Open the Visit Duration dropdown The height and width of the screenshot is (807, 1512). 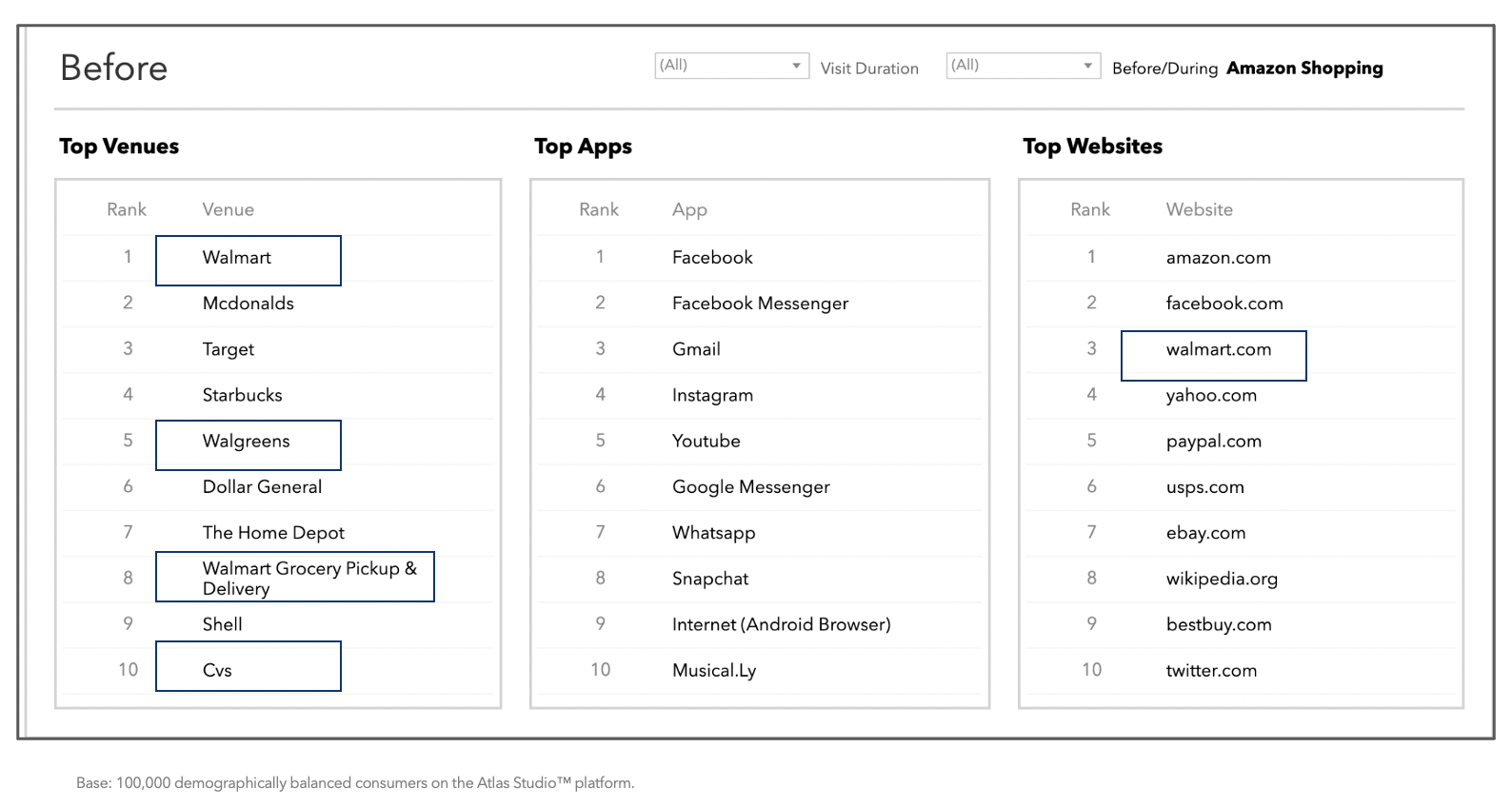pyautogui.click(x=722, y=66)
